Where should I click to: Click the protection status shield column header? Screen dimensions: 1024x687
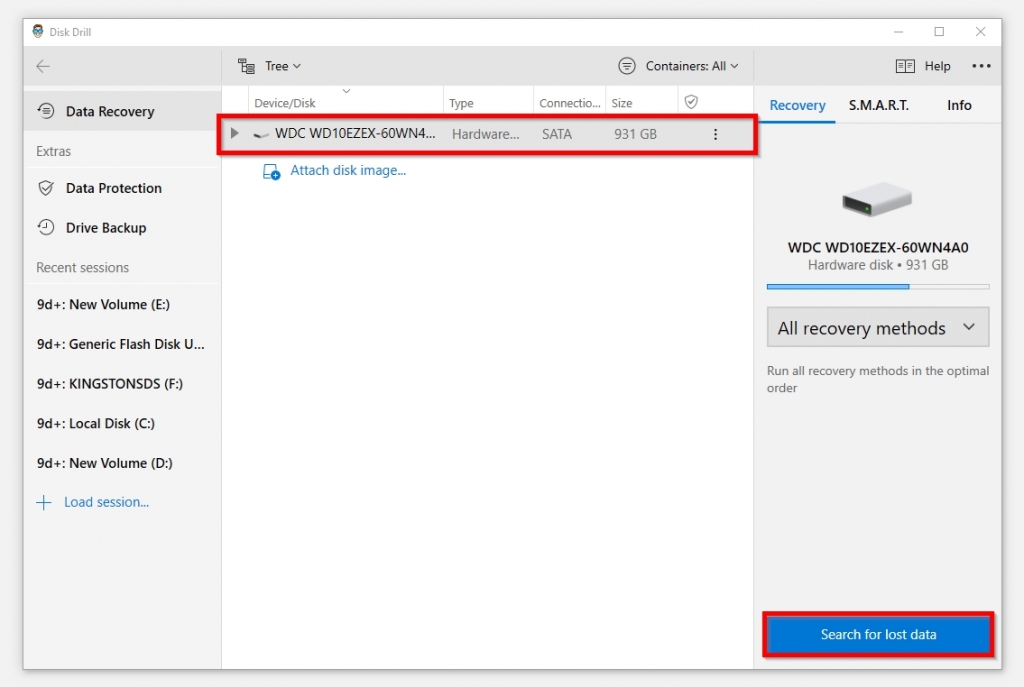[691, 101]
